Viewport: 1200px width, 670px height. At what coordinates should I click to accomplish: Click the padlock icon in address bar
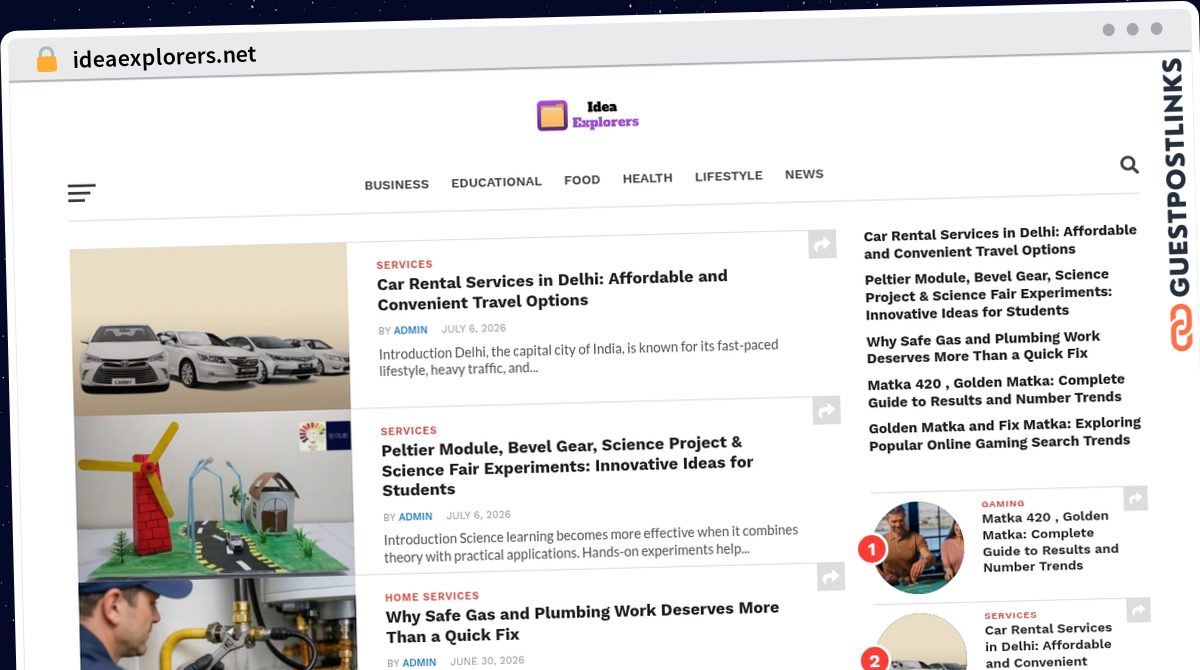46,60
